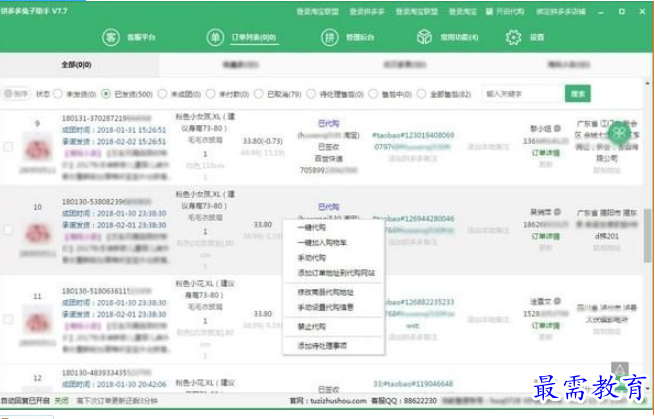
Task: Choose 添加待处理事项 menu entry
Action: pyautogui.click(x=333, y=346)
